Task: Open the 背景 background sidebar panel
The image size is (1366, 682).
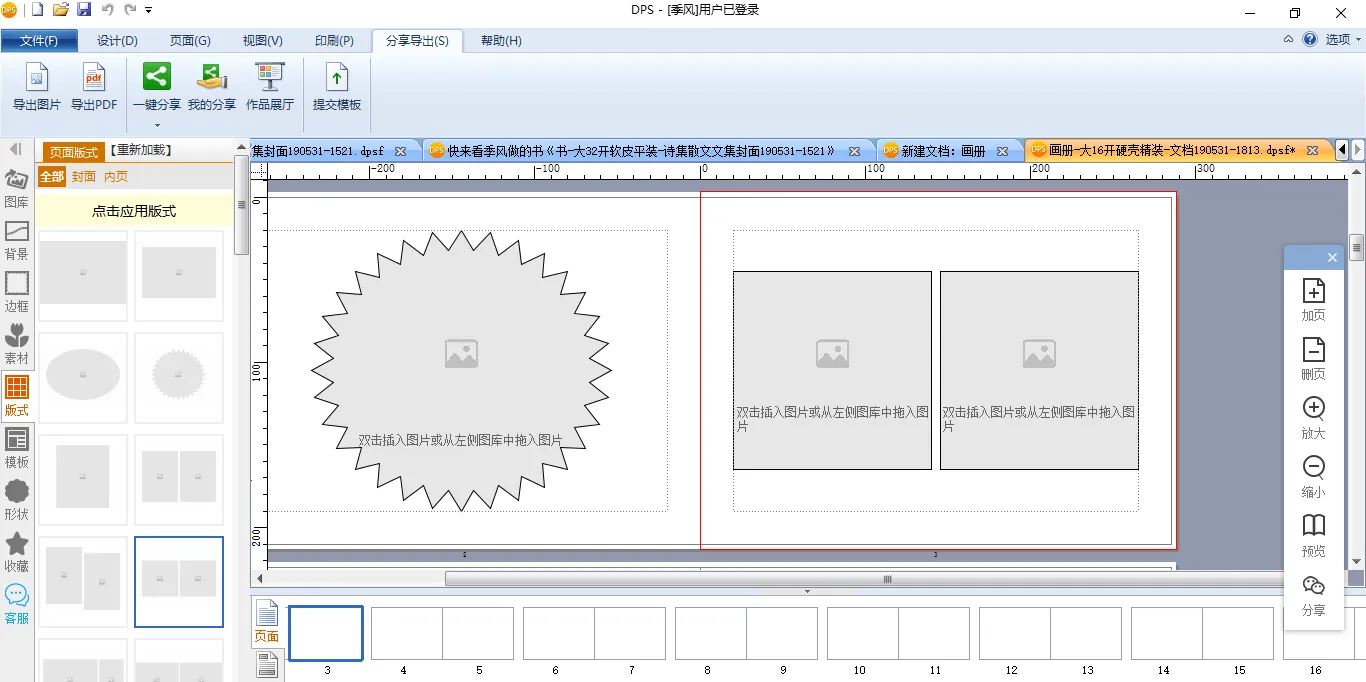Action: [x=17, y=240]
